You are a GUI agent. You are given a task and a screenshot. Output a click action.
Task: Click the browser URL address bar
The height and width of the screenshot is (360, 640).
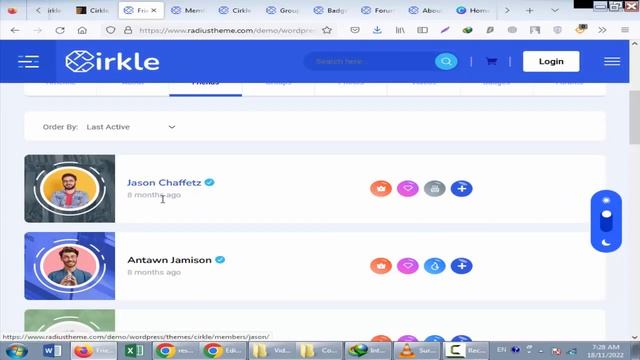tap(227, 30)
